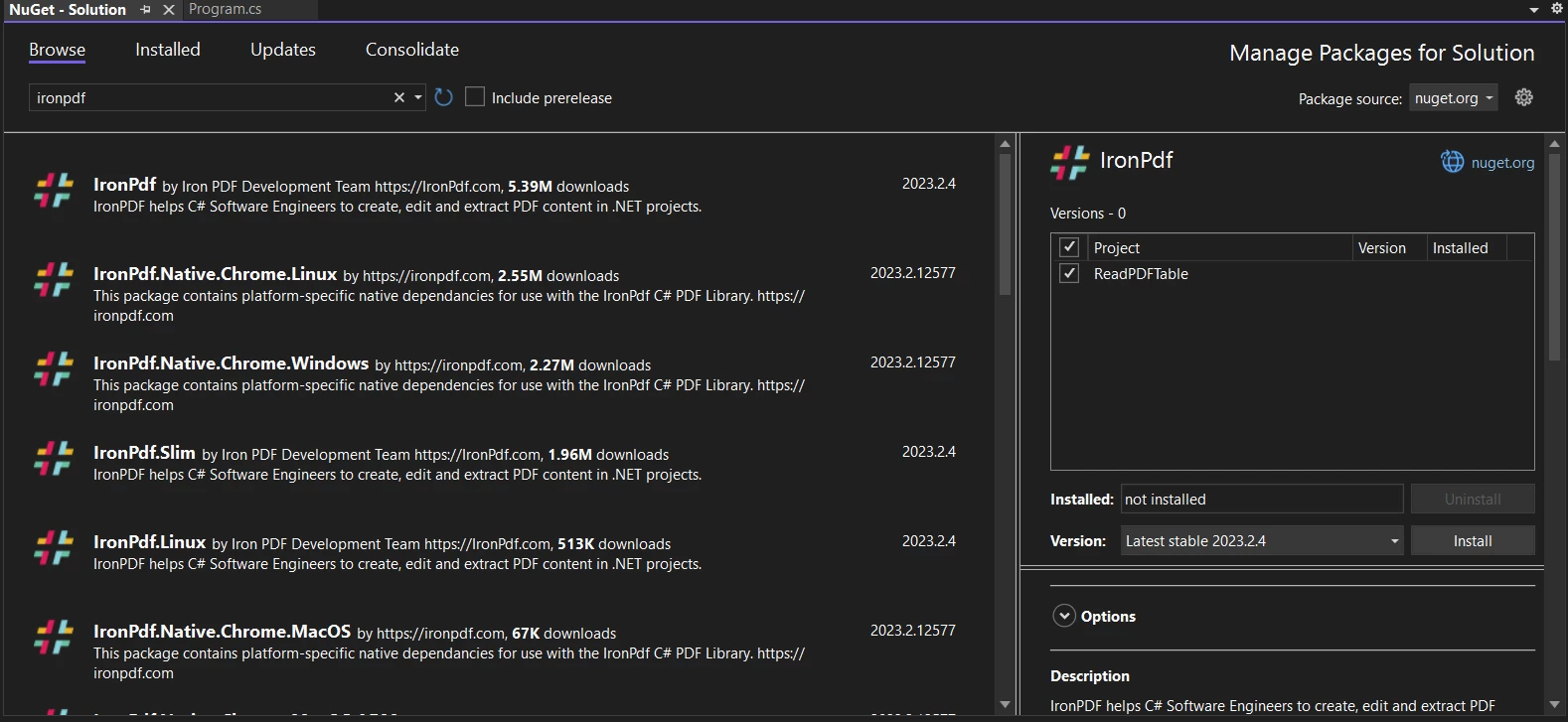Refresh the package search results

(444, 97)
